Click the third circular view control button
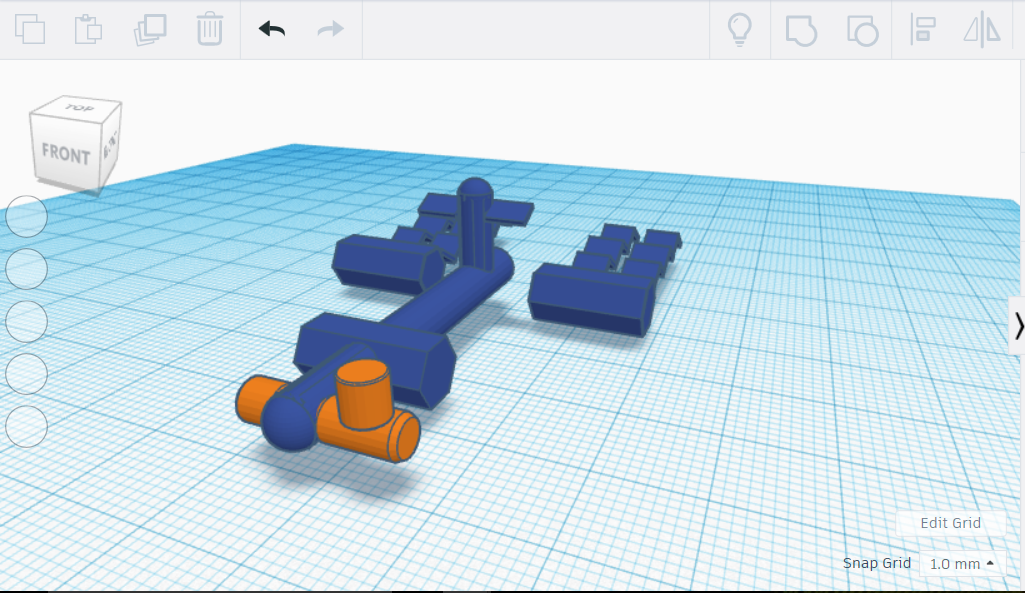The width and height of the screenshot is (1025, 593). click(x=27, y=322)
